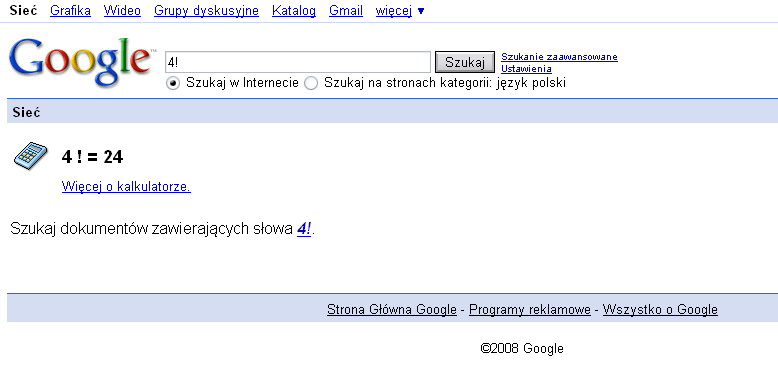Follow the Więcej o kalkulatorze link
778x374 pixels.
coord(126,187)
